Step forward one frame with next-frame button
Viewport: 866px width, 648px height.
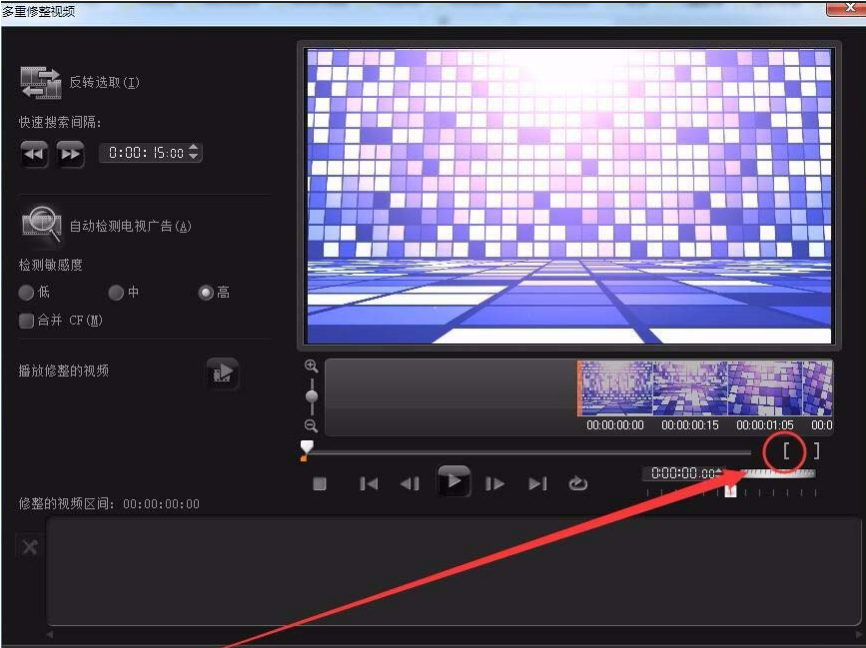click(x=494, y=484)
